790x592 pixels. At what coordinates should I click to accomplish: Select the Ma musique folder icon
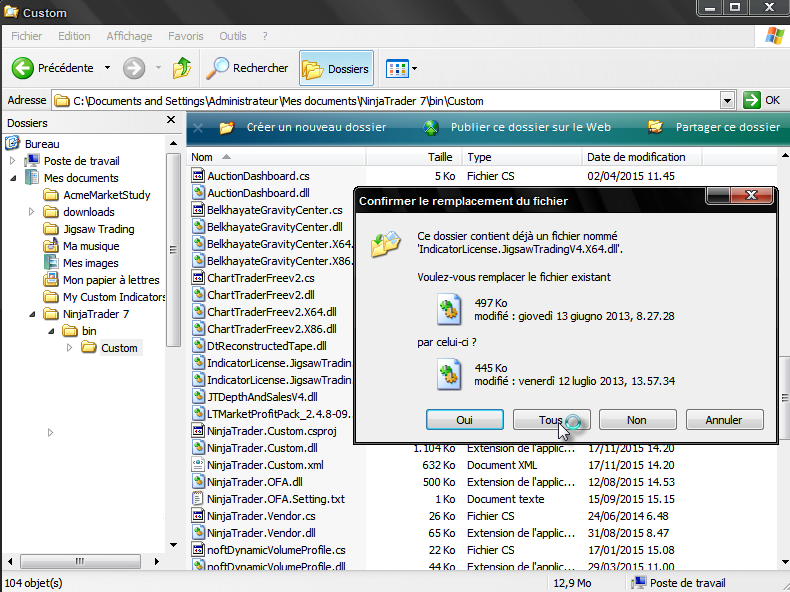[50, 246]
